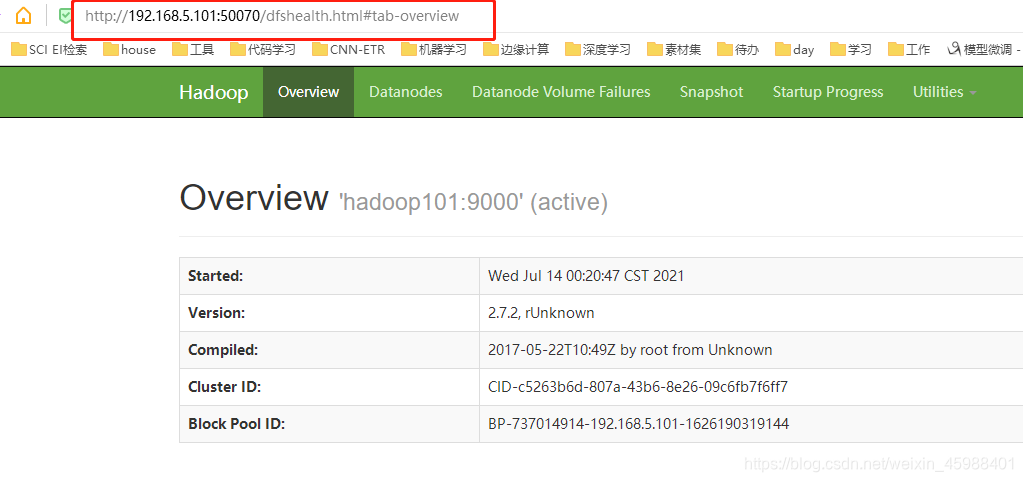The height and width of the screenshot is (482, 1023).
Task: Open the CNN-ETR bookmark folder
Action: [348, 50]
